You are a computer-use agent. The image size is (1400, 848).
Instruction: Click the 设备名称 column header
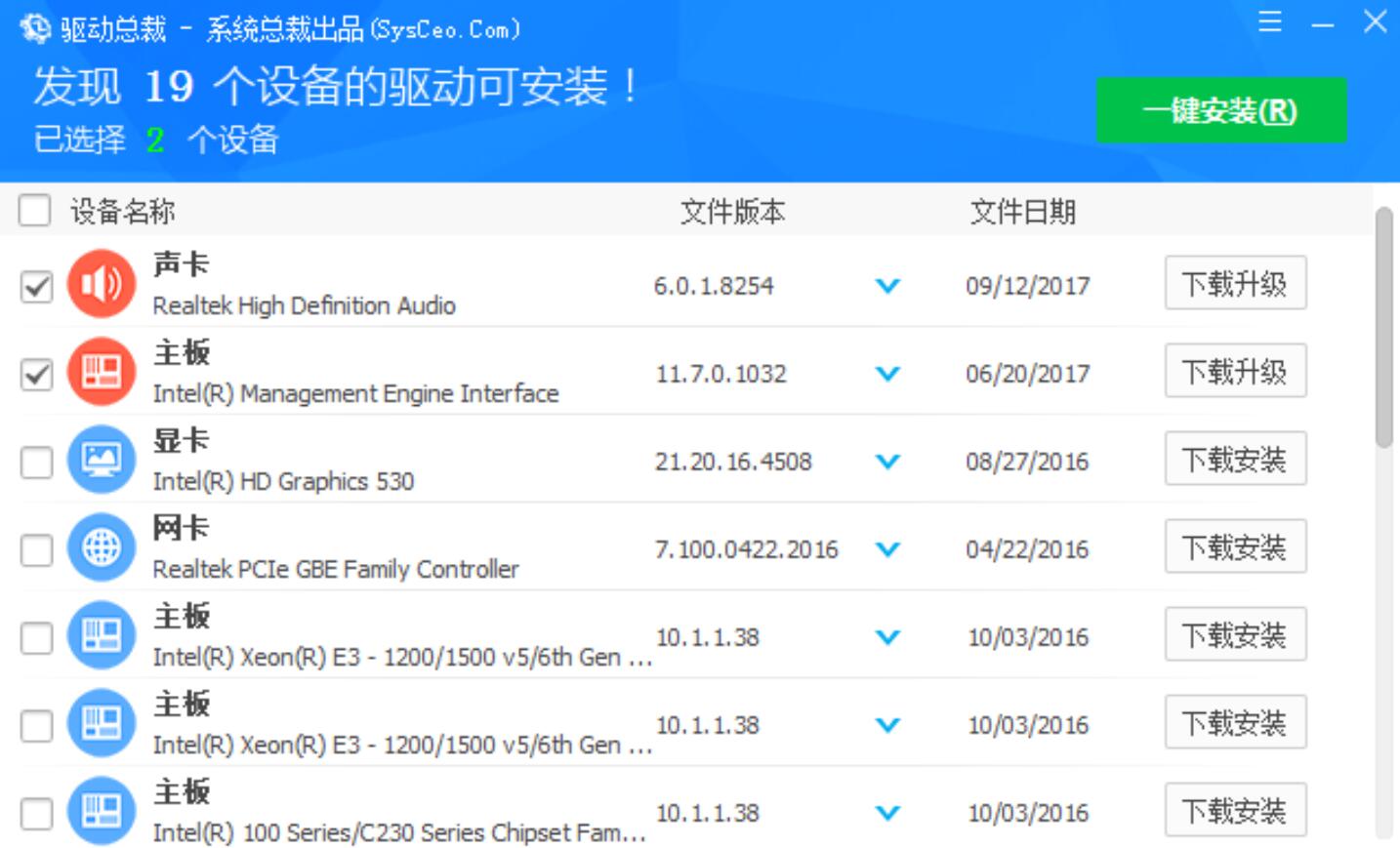(x=123, y=211)
